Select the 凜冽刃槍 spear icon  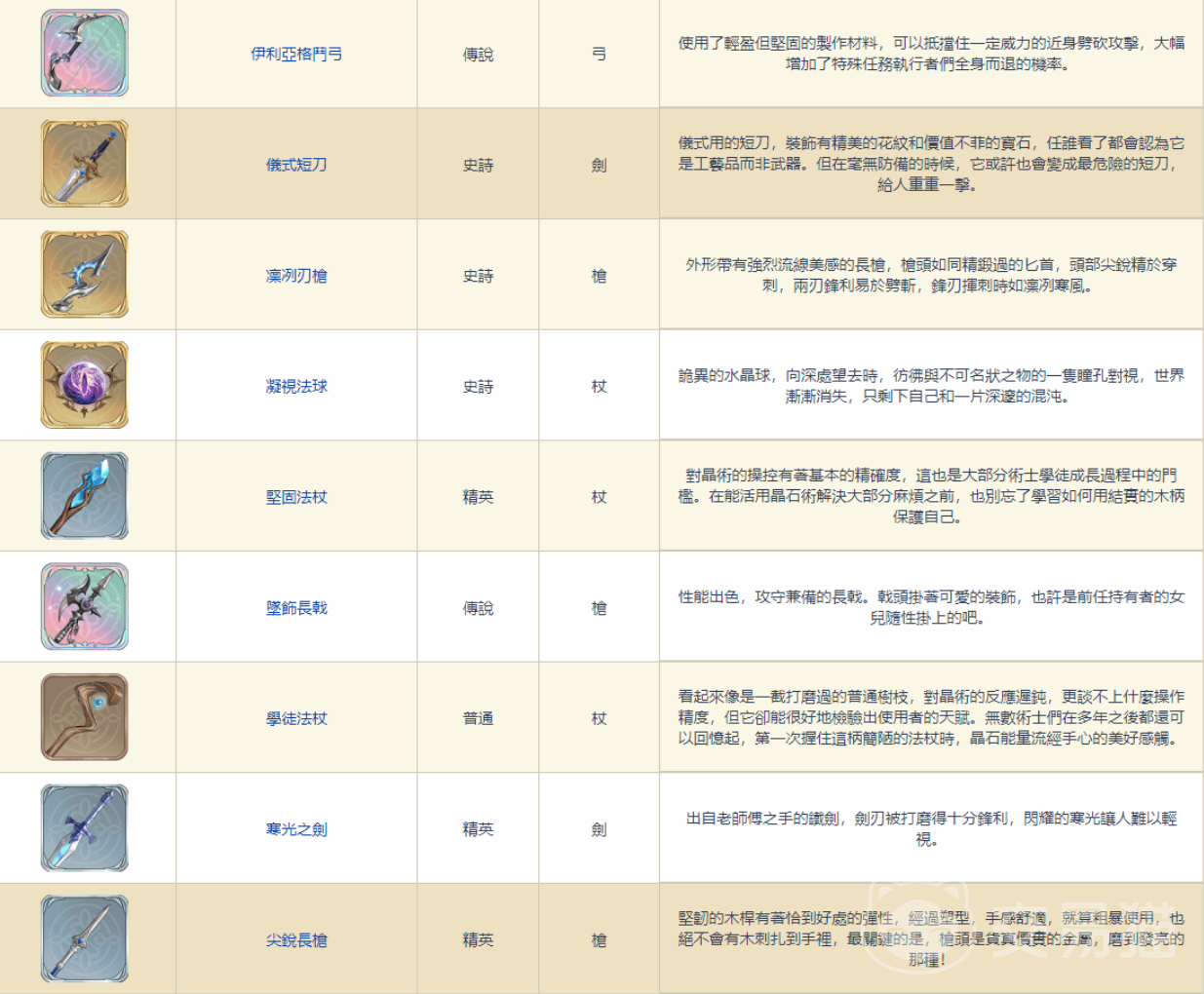[85, 275]
